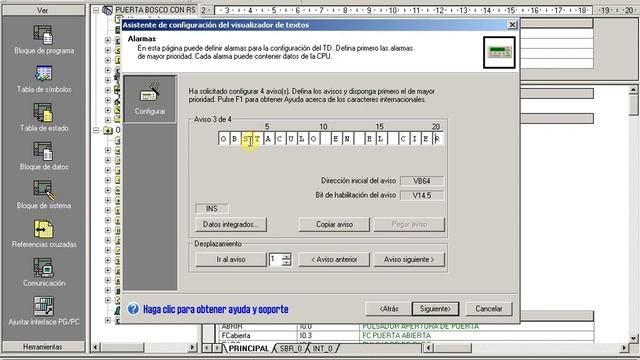Open the Bloque de programa view icon
The image size is (640, 360).
tap(43, 36)
